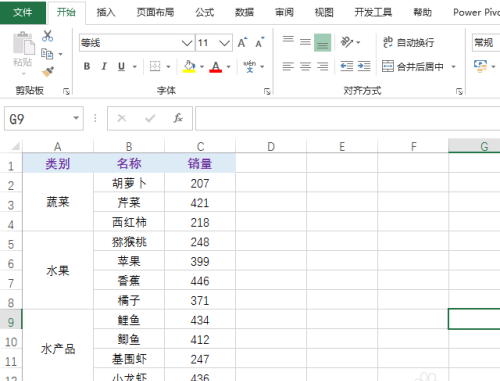This screenshot has width=500, height=381.
Task: Toggle Italic formatting
Action: 104,66
